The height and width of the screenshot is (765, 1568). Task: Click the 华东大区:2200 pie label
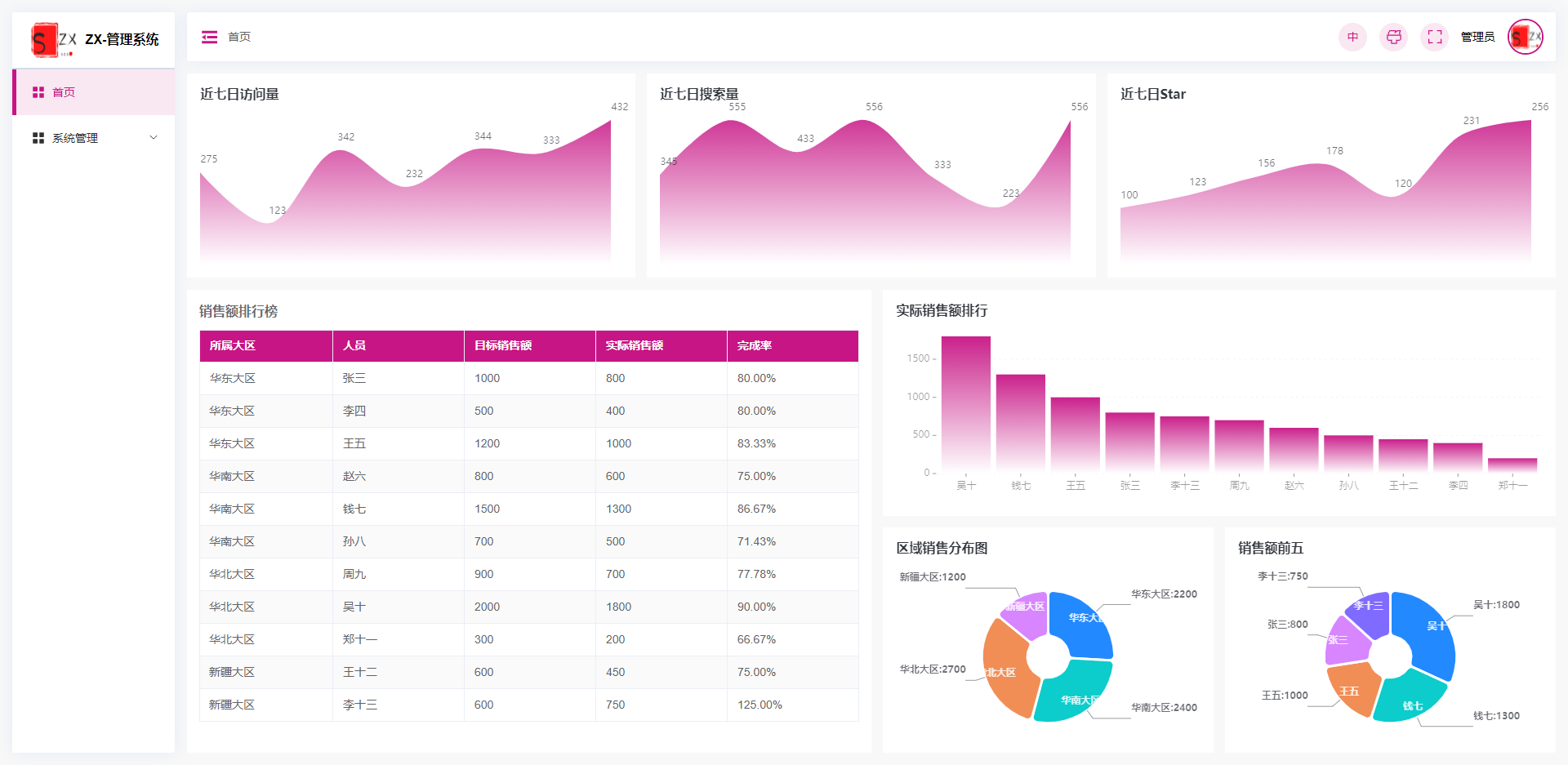point(1164,594)
